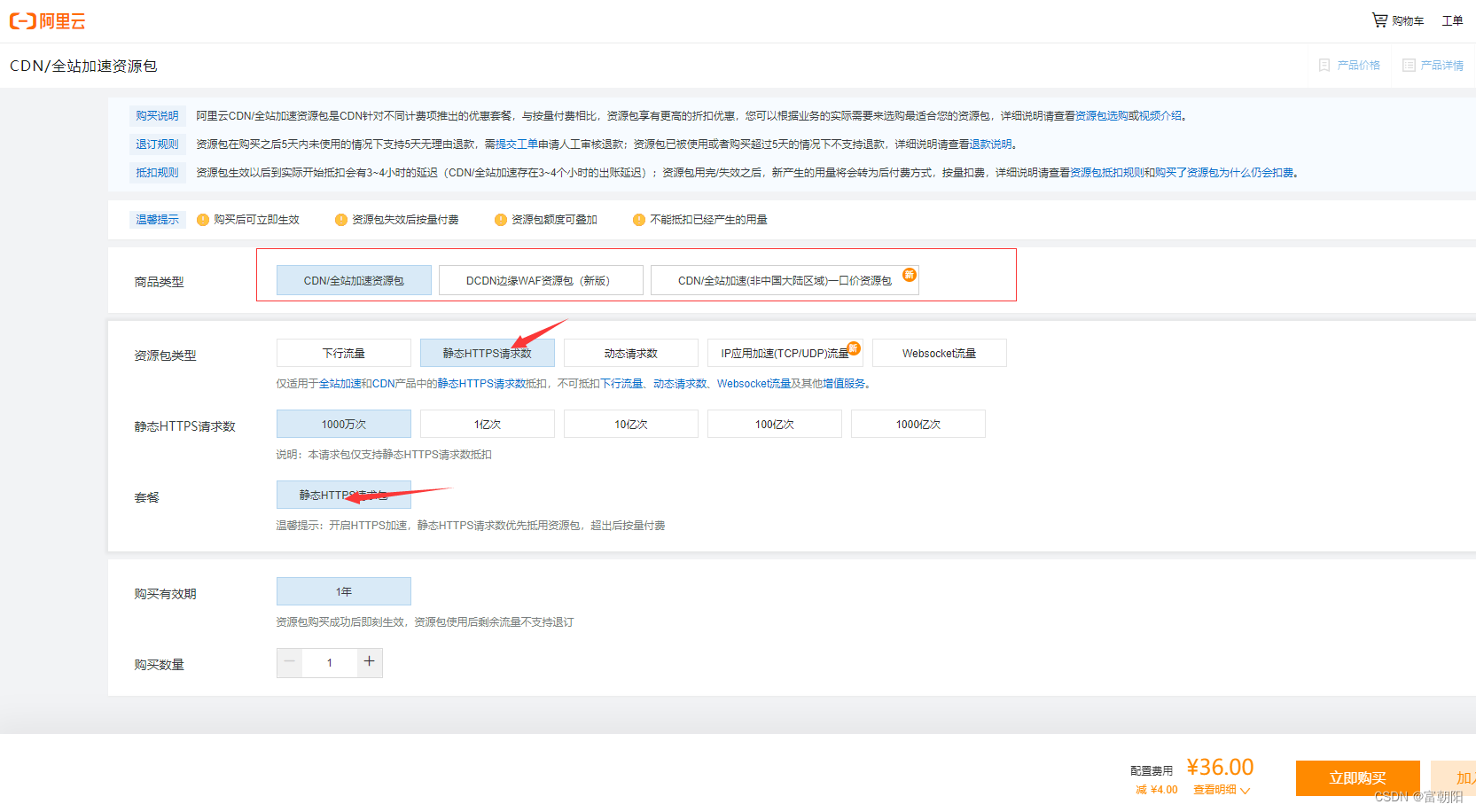Image resolution: width=1476 pixels, height=812 pixels.
Task: Choose 动态请求数 resource package type
Action: [x=631, y=353]
